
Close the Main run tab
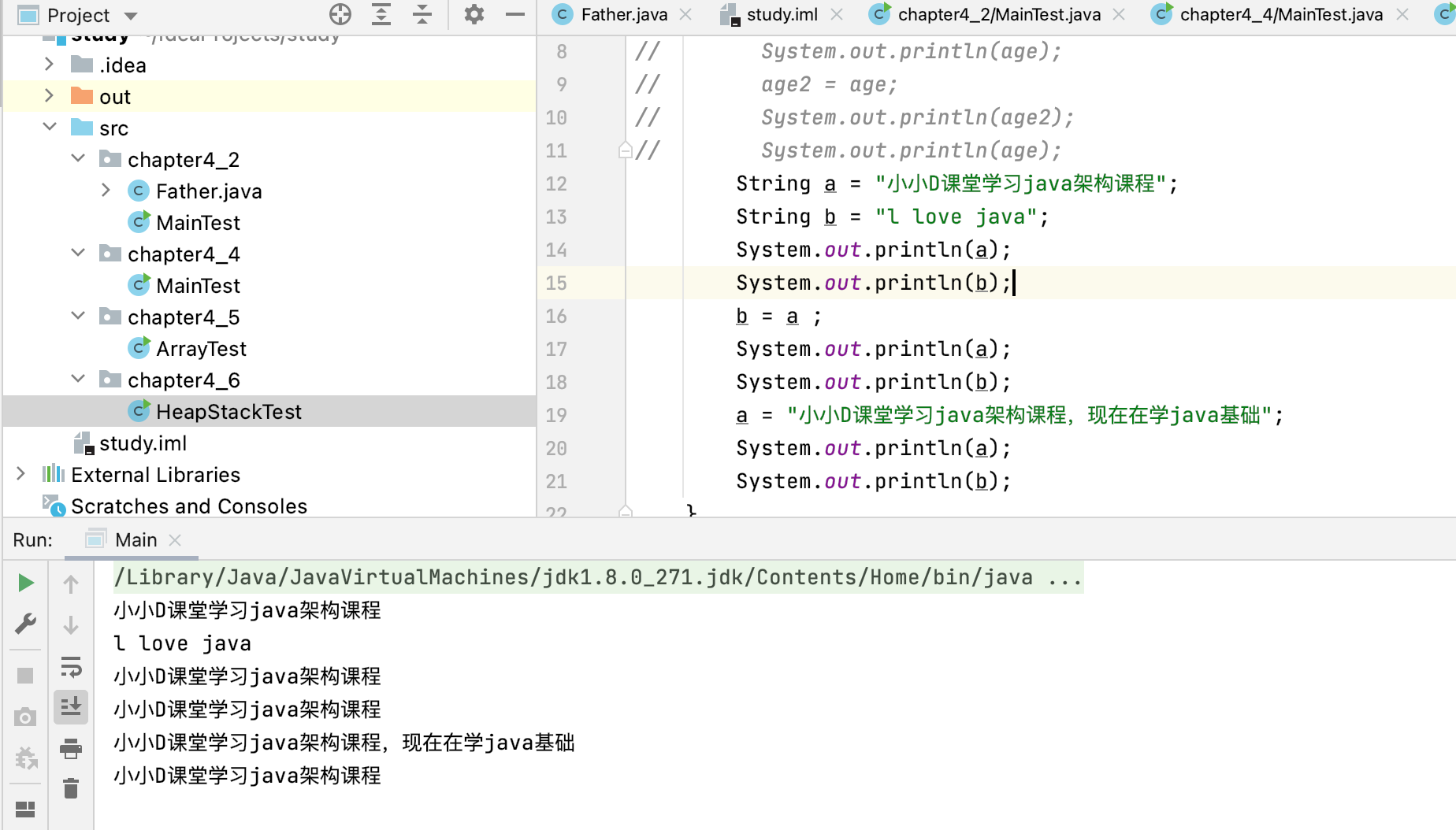(175, 540)
